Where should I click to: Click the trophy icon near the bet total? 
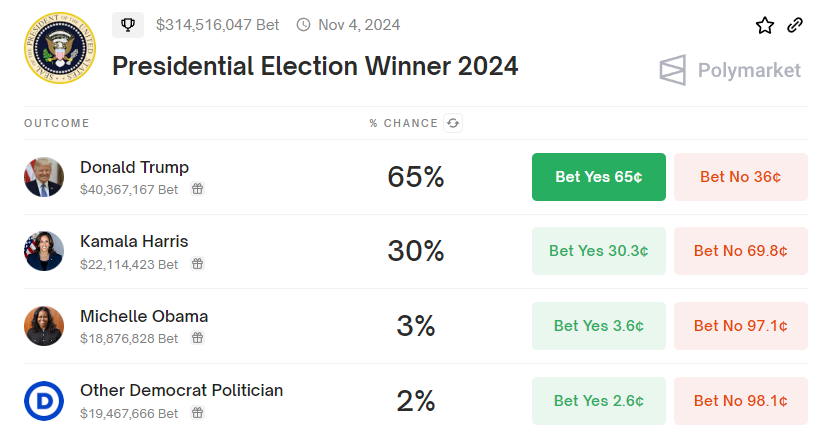(128, 24)
